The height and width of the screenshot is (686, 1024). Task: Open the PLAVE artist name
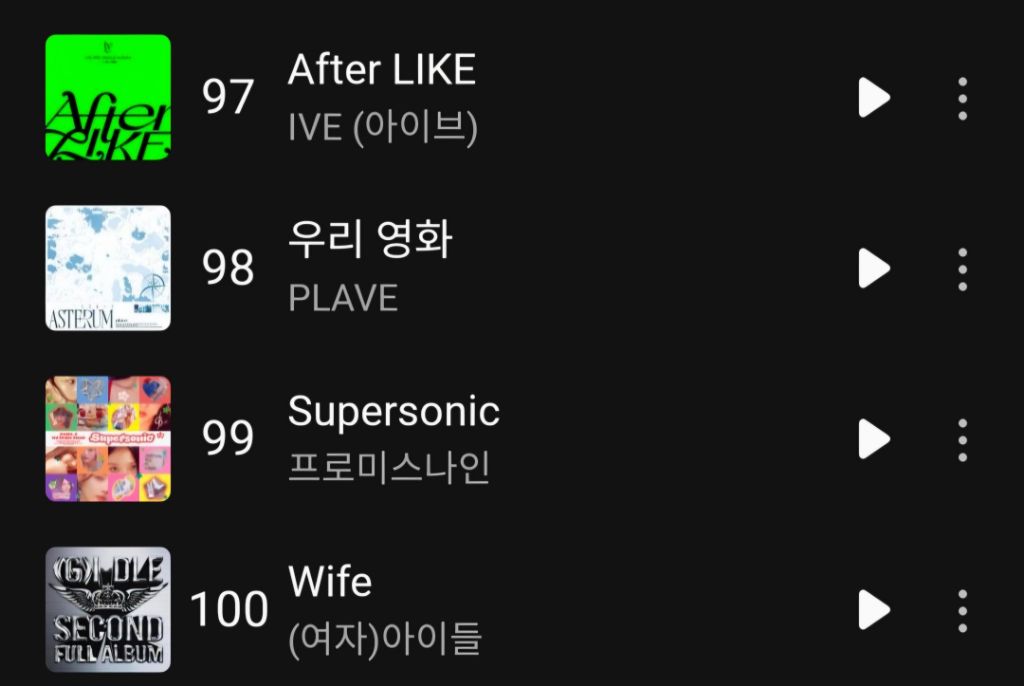(344, 296)
